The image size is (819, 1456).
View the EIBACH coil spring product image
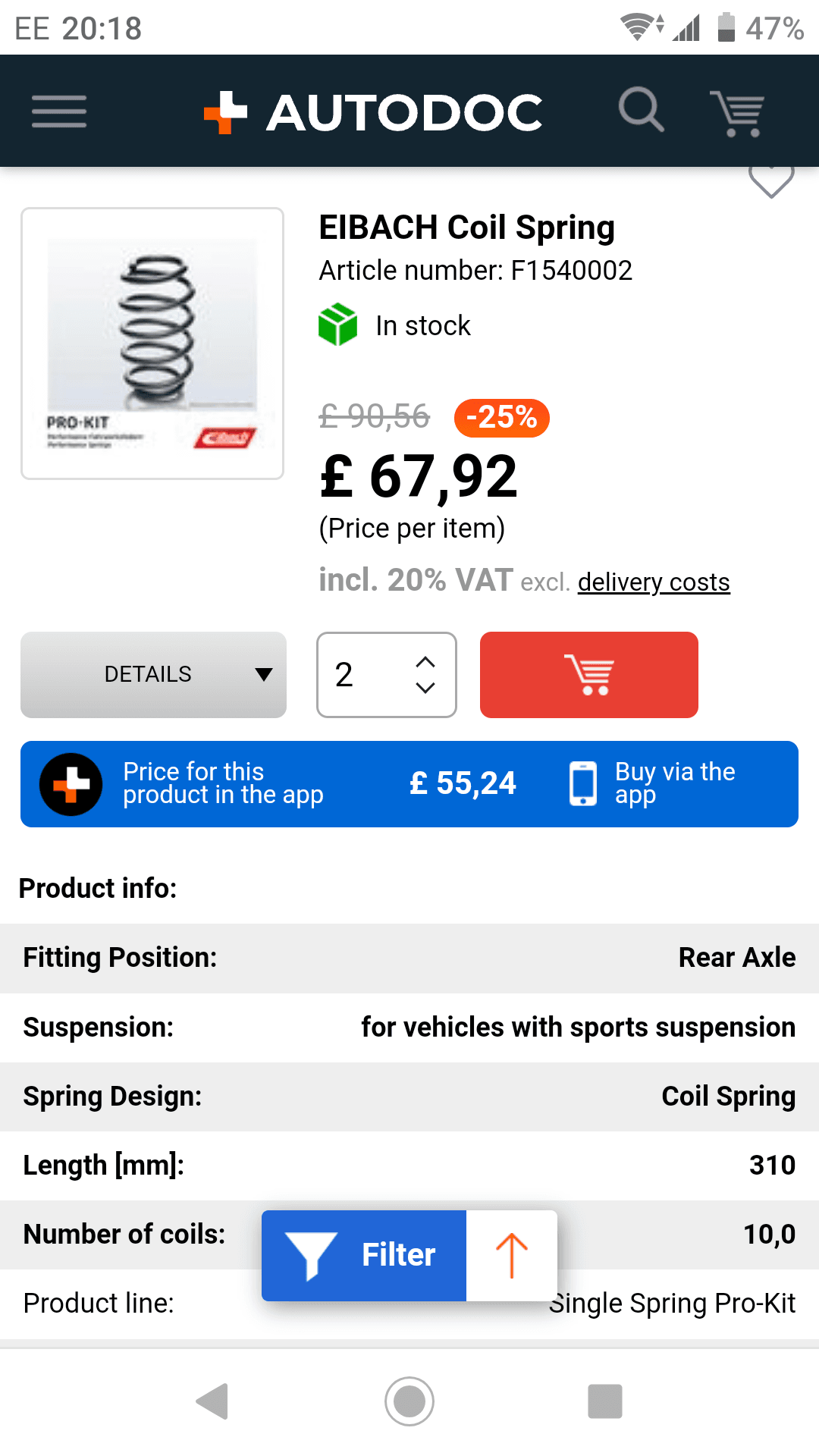coord(152,344)
